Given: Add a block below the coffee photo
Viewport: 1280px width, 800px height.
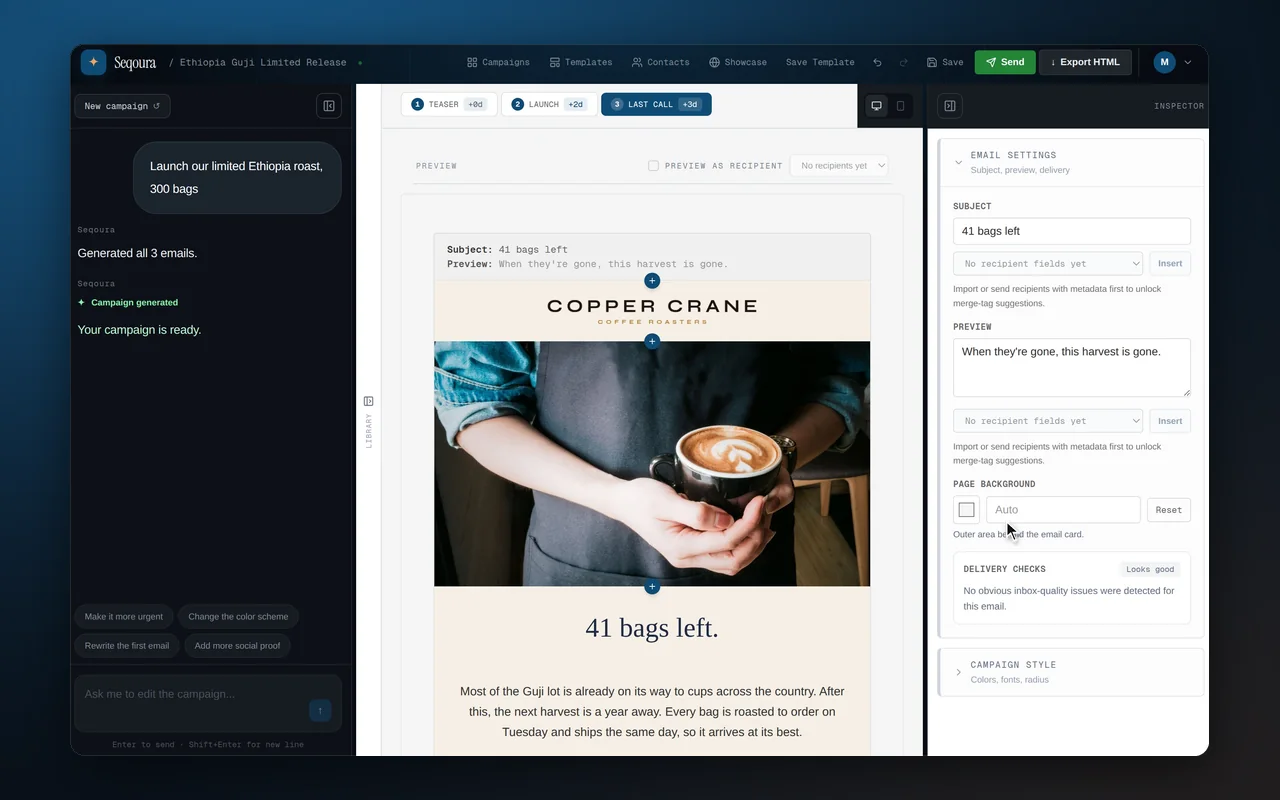Looking at the screenshot, I should point(652,587).
